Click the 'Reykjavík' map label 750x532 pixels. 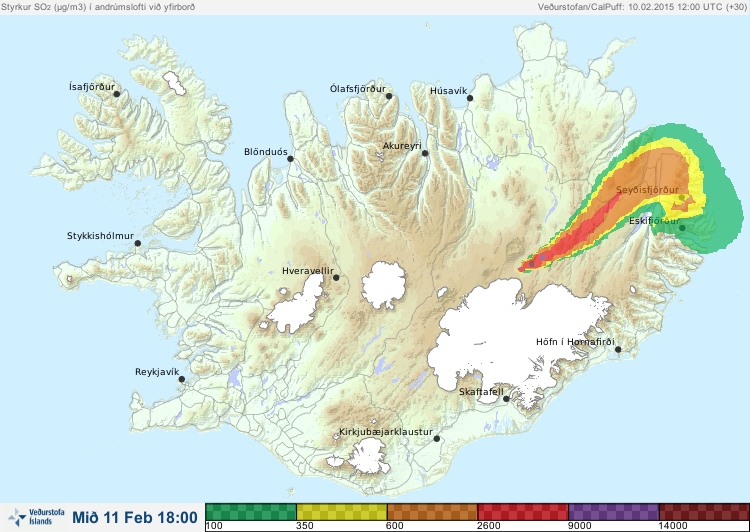pos(157,372)
